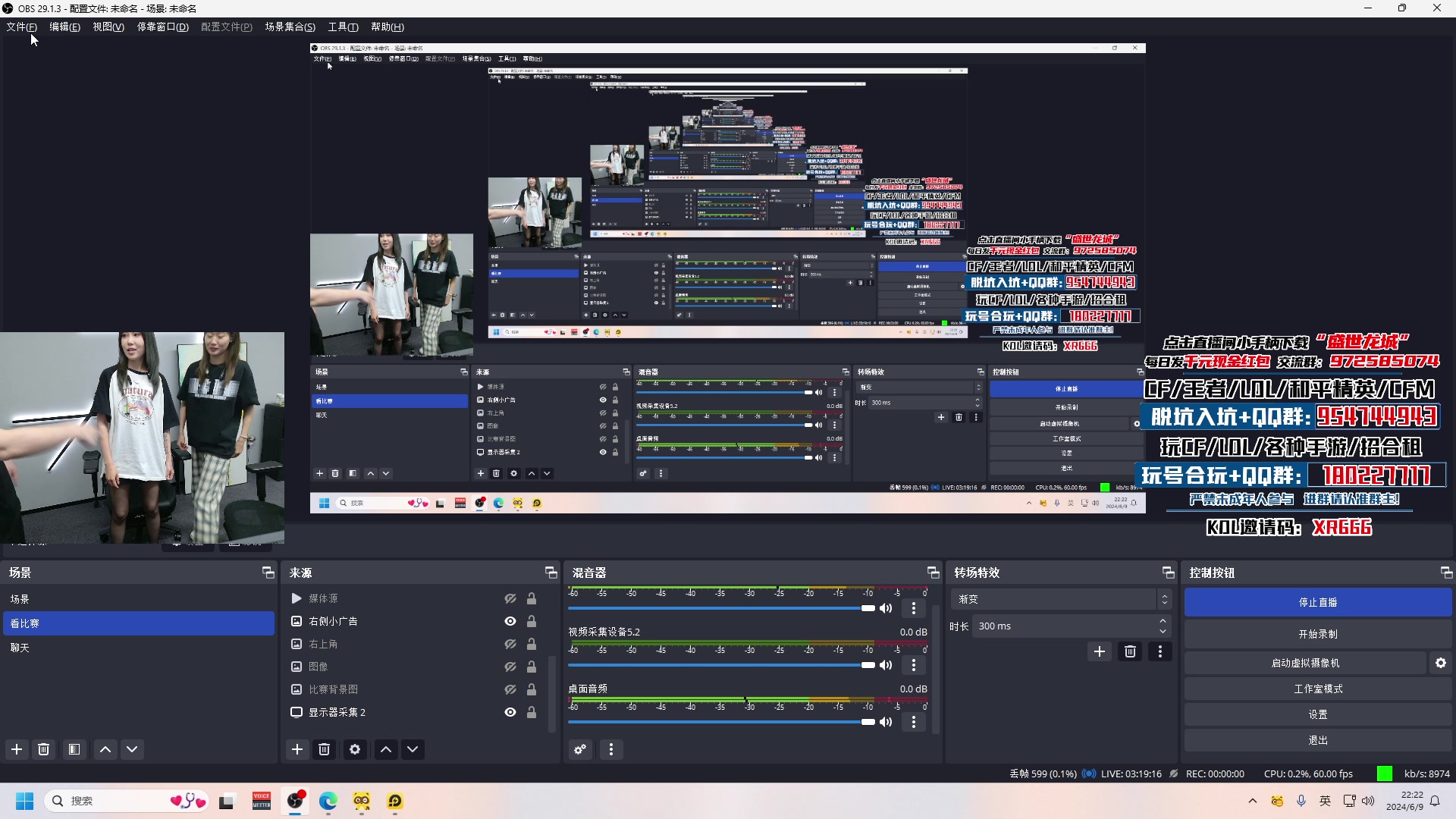1456x819 pixels.
Task: Mute the 桌面音频 speaker icon
Action: (886, 722)
